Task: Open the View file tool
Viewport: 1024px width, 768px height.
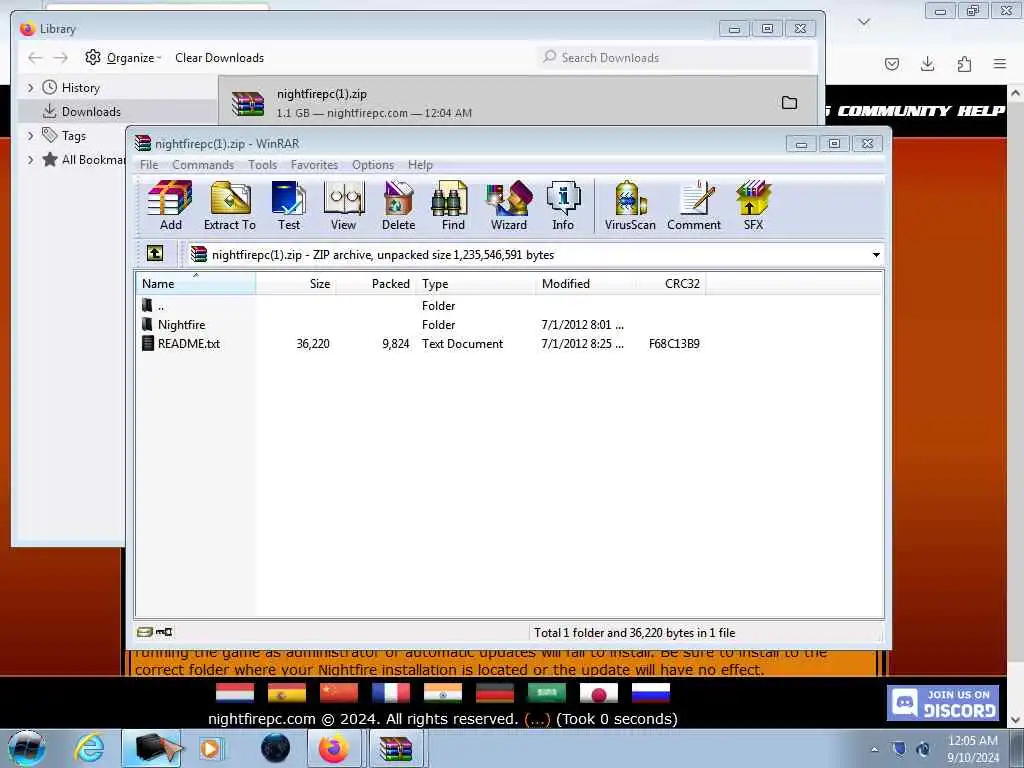Action: 344,206
